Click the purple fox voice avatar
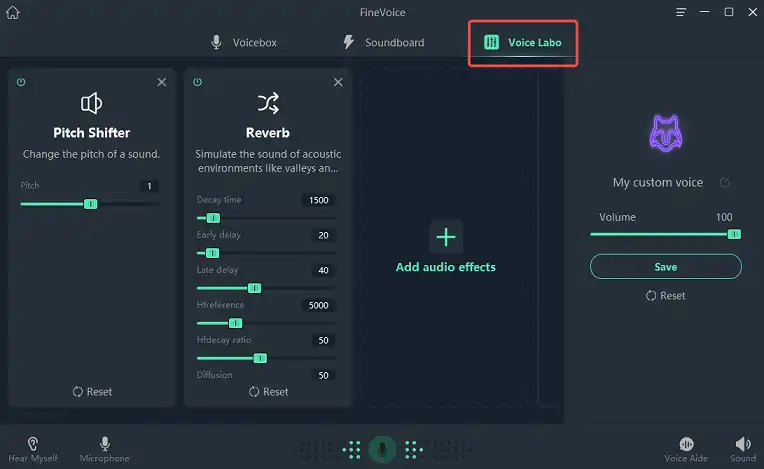 tap(666, 133)
